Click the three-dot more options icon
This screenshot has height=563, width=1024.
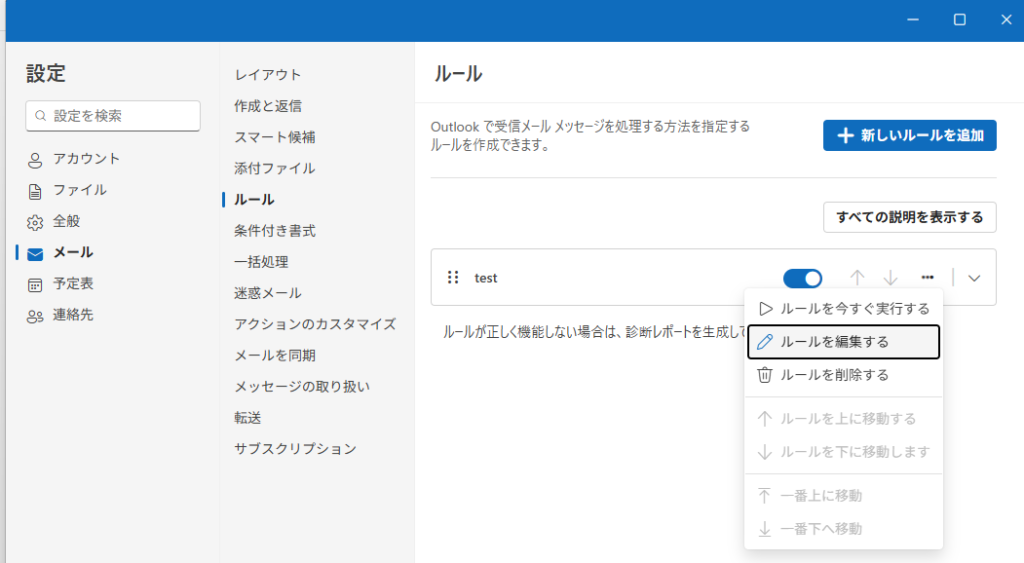point(928,278)
